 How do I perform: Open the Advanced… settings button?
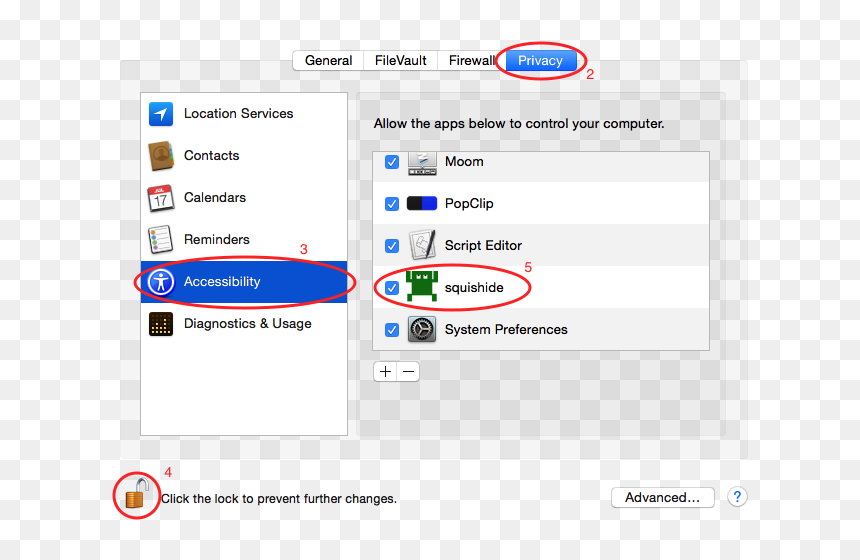click(663, 497)
